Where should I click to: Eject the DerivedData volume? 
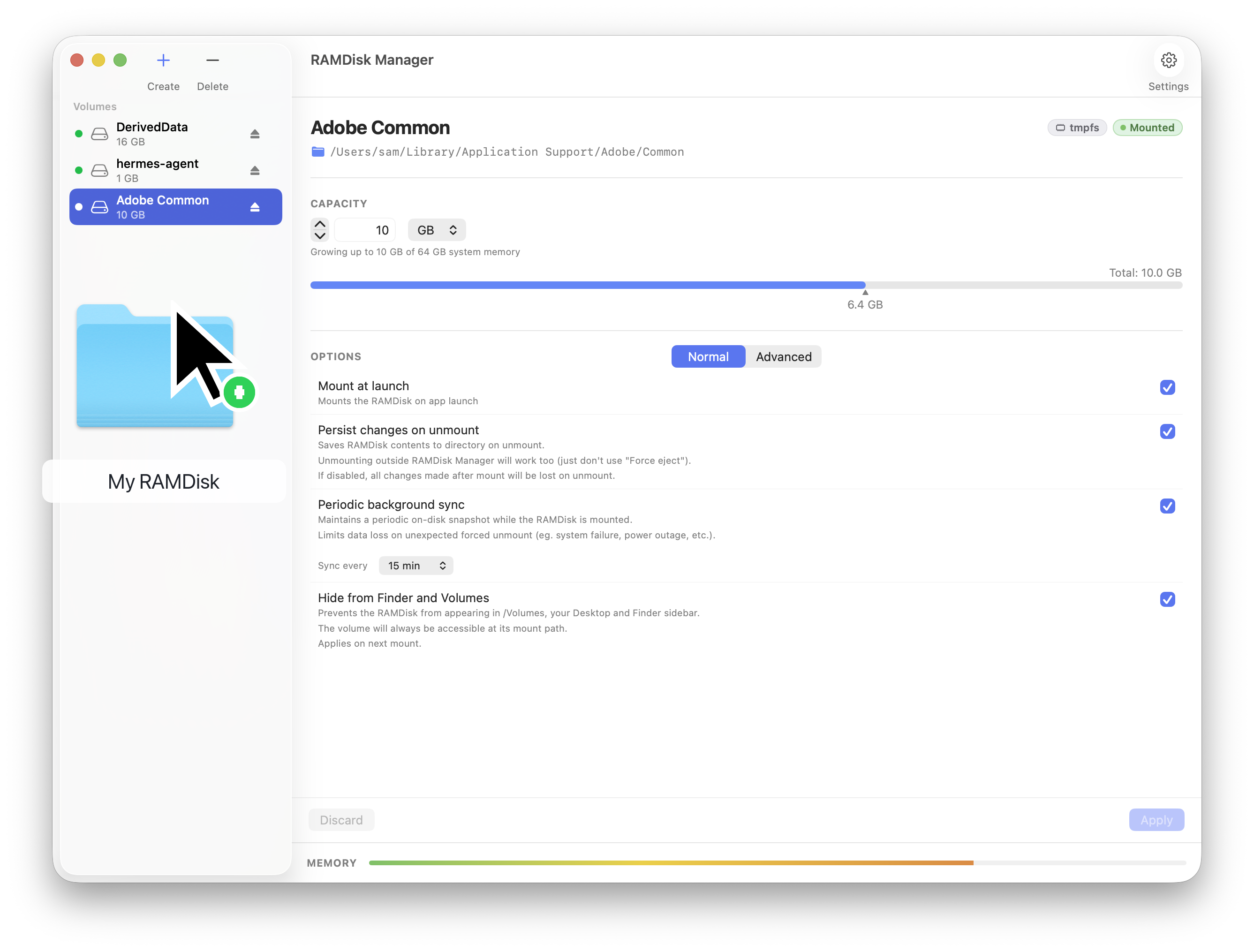(x=255, y=134)
